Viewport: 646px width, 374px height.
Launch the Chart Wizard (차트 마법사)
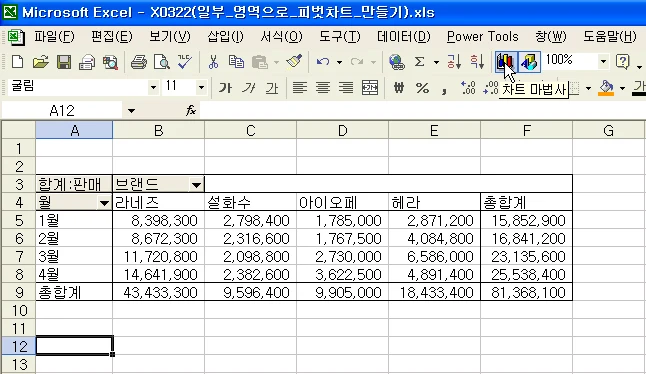(x=505, y=62)
